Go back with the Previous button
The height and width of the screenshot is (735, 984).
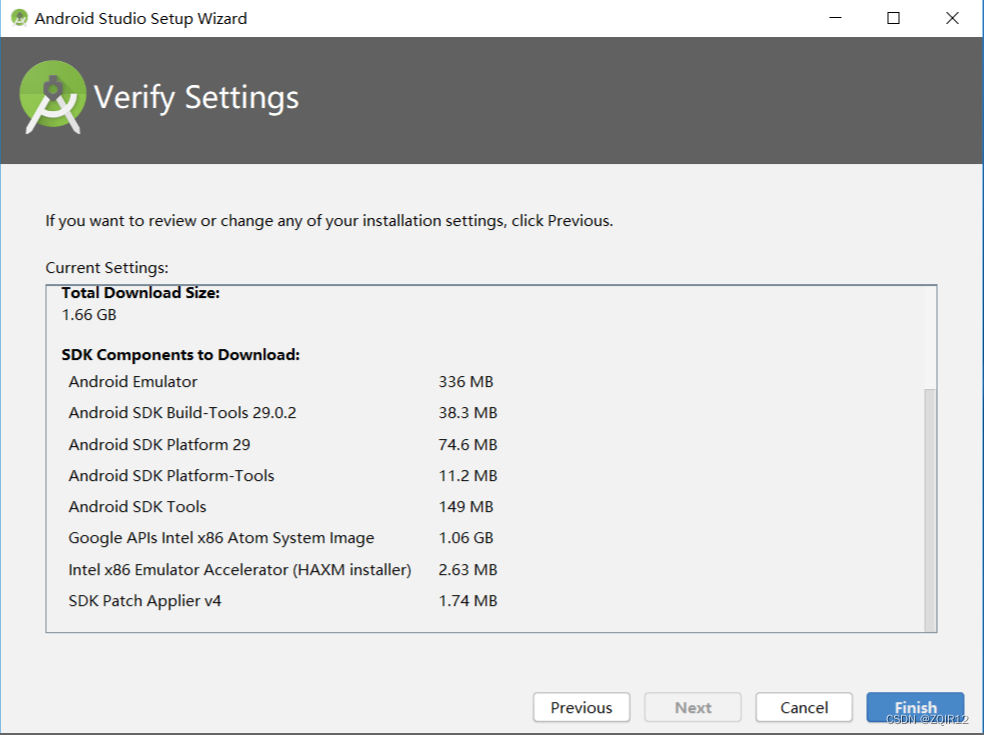pyautogui.click(x=581, y=707)
